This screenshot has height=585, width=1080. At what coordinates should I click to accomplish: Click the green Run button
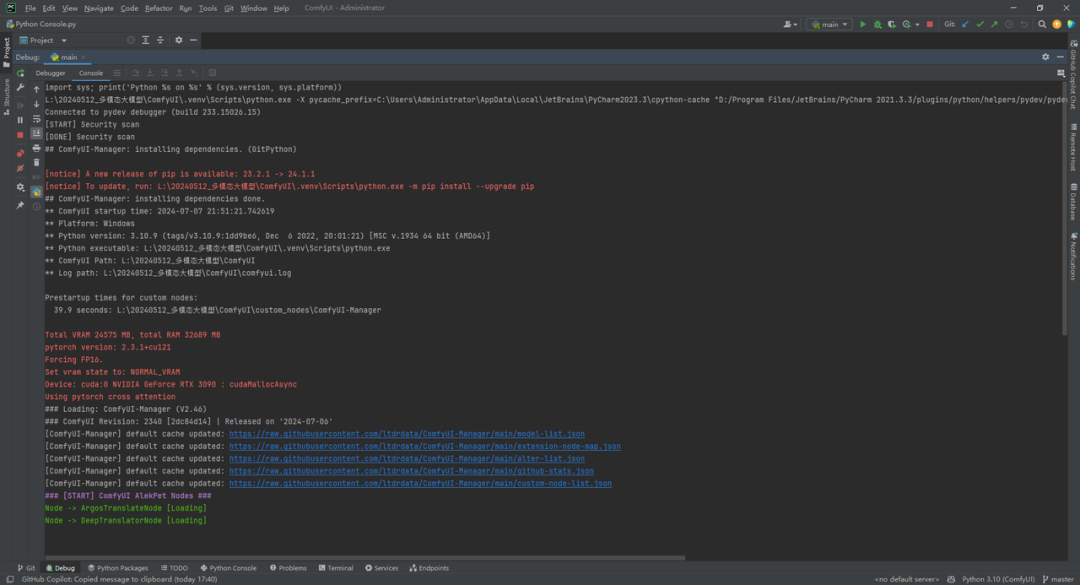pyautogui.click(x=862, y=25)
